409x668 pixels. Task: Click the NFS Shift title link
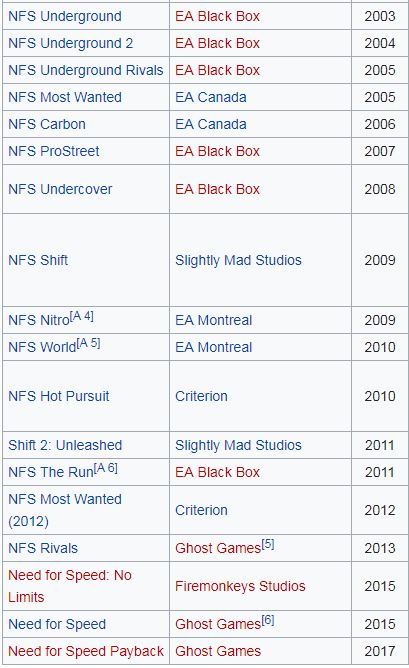pyautogui.click(x=38, y=260)
